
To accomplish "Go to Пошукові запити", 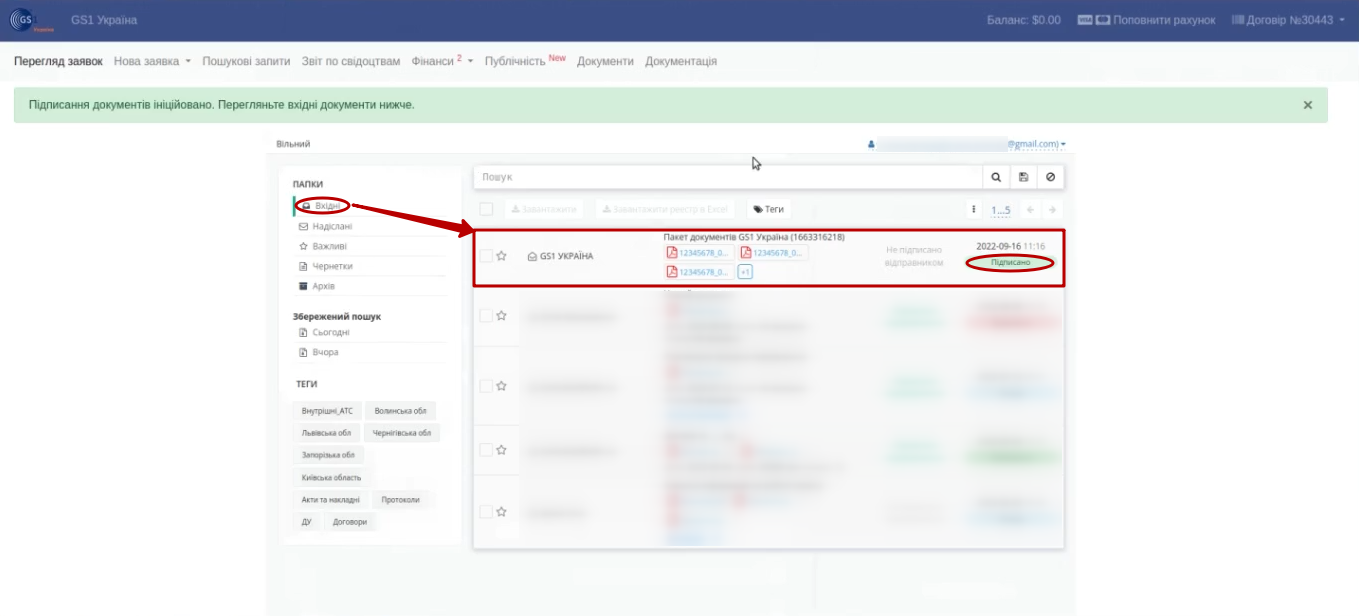I will pyautogui.click(x=247, y=61).
